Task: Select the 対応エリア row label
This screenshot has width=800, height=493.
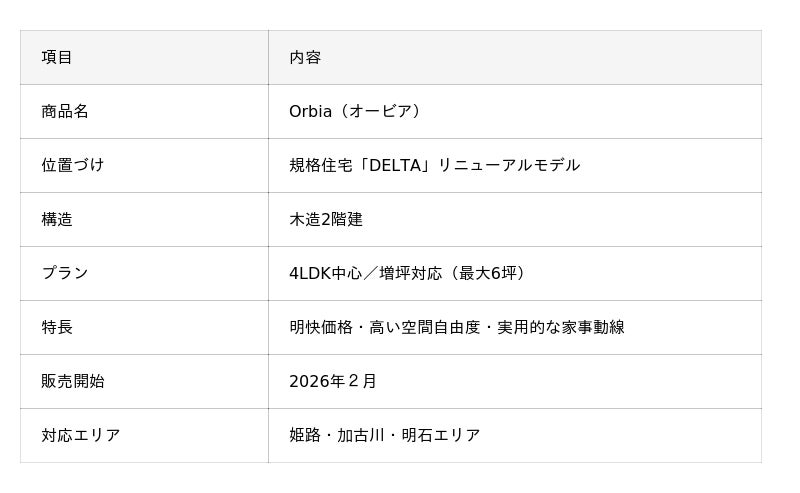Action: 80,435
